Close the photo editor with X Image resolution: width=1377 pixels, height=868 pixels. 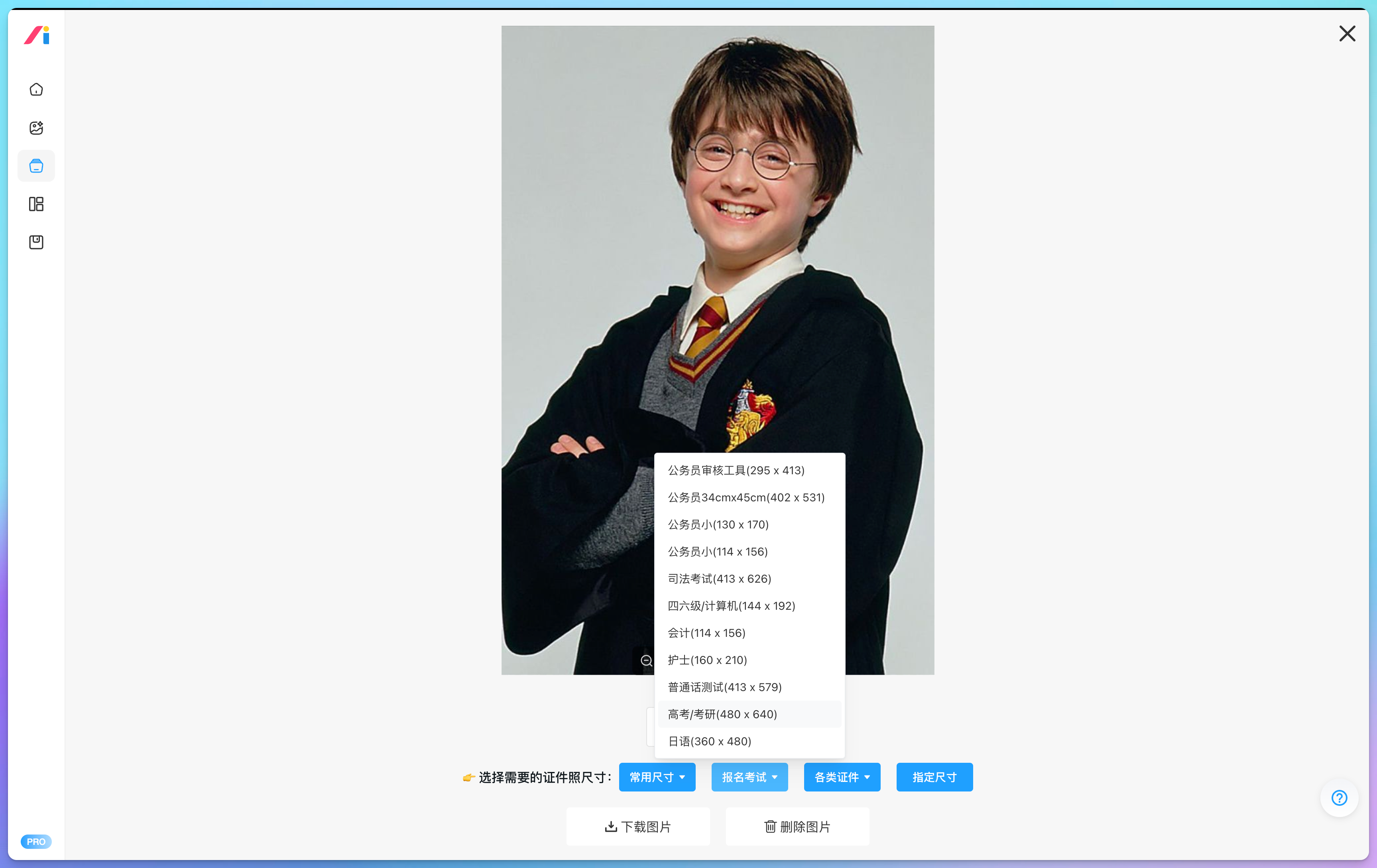point(1347,34)
